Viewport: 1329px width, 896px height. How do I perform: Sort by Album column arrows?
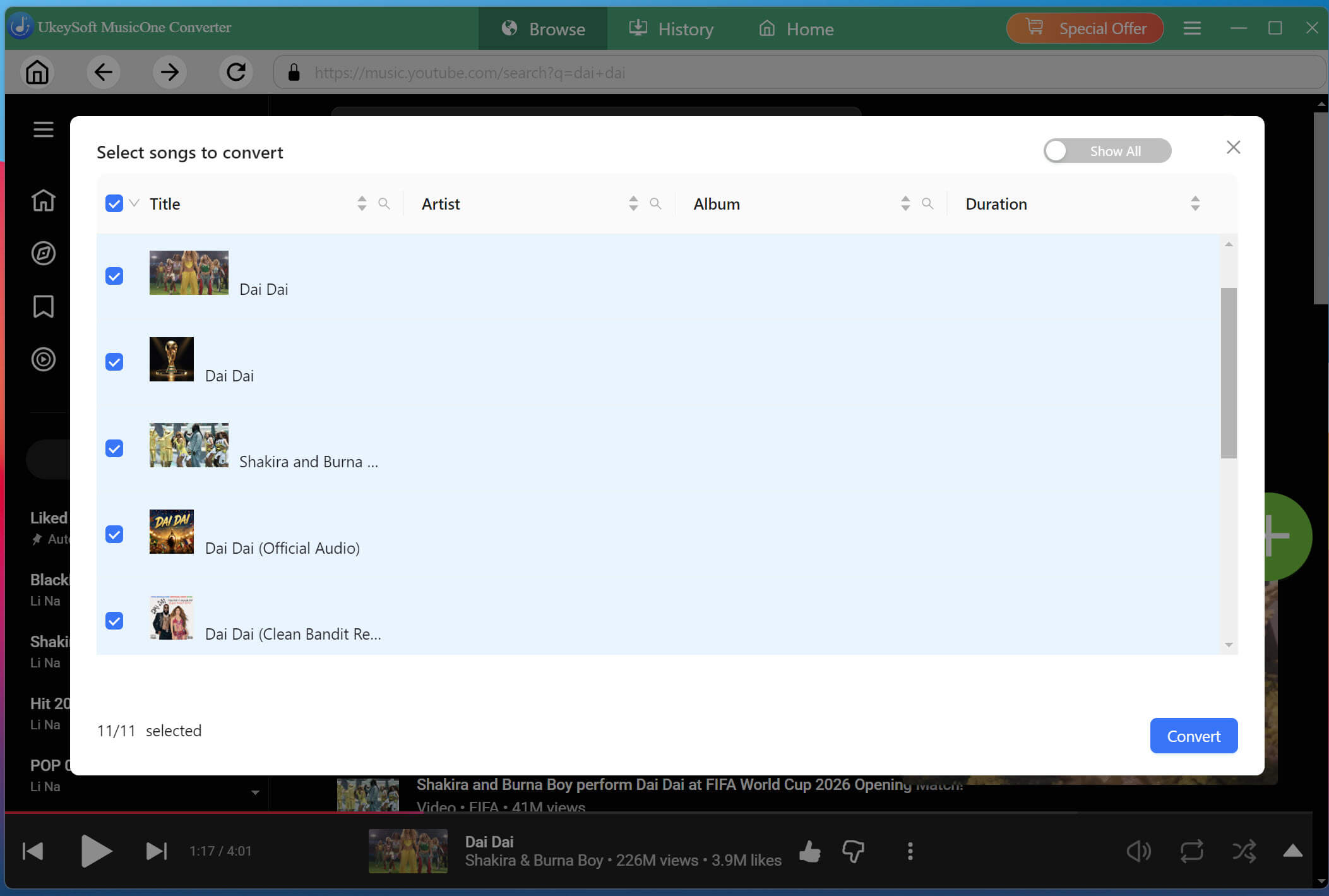coord(905,203)
